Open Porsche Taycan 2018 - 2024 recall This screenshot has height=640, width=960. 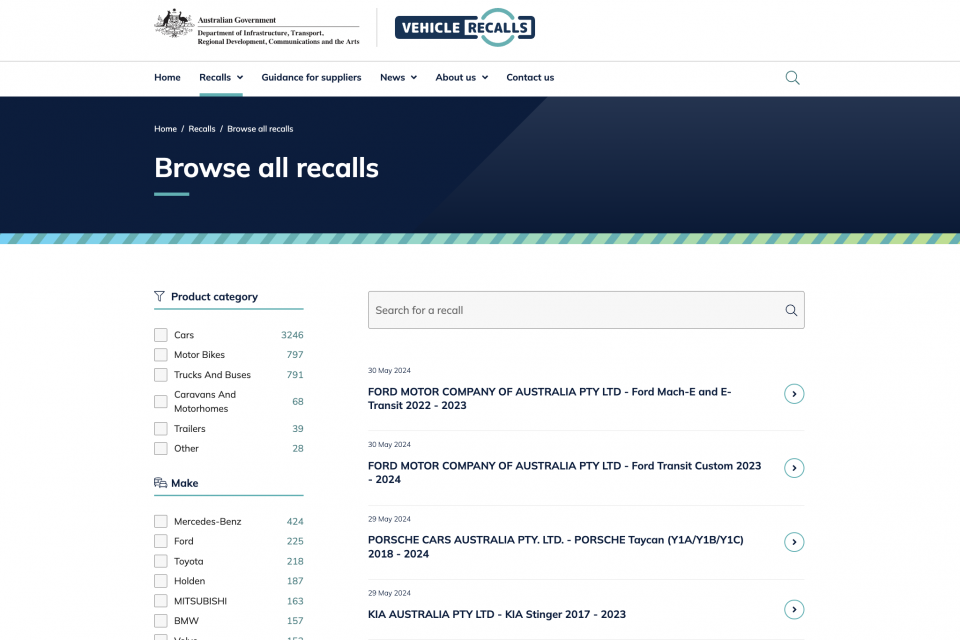(556, 547)
